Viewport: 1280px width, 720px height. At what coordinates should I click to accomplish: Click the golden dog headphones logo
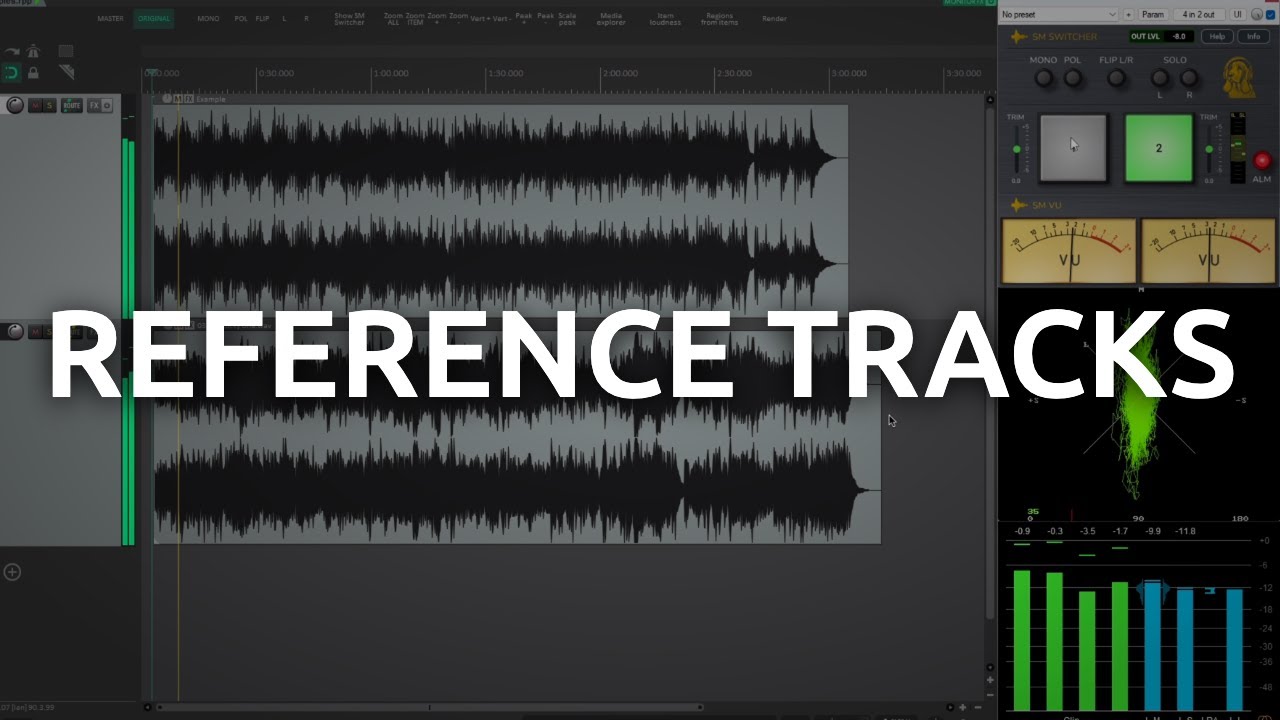tap(1240, 78)
